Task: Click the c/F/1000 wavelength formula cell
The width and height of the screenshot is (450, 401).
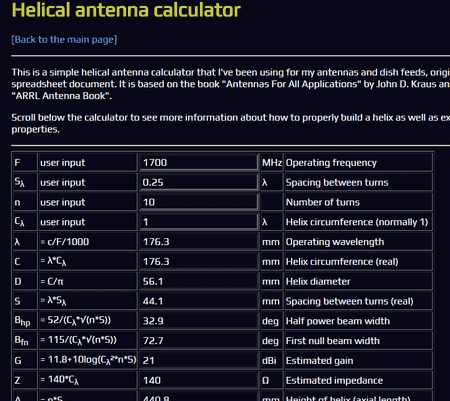Action: pos(88,242)
